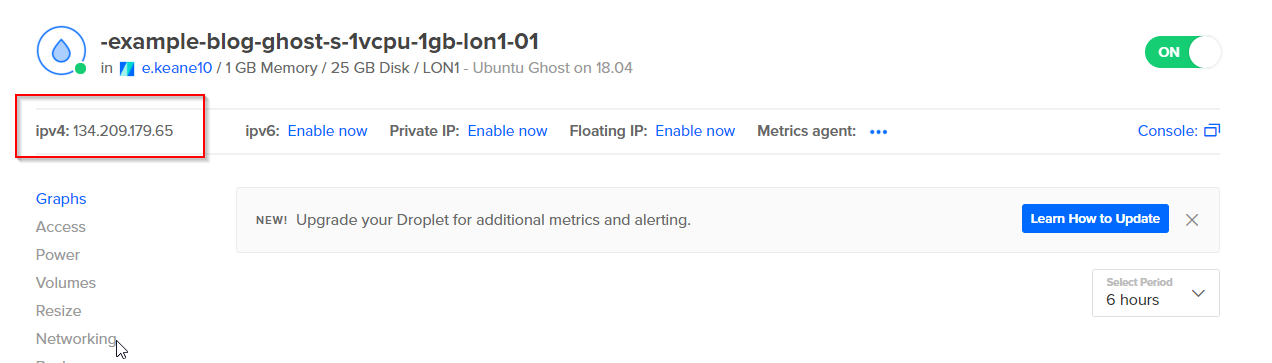Viewport: 1272px width, 363px height.
Task: Open the Networking sidebar item
Action: (76, 339)
